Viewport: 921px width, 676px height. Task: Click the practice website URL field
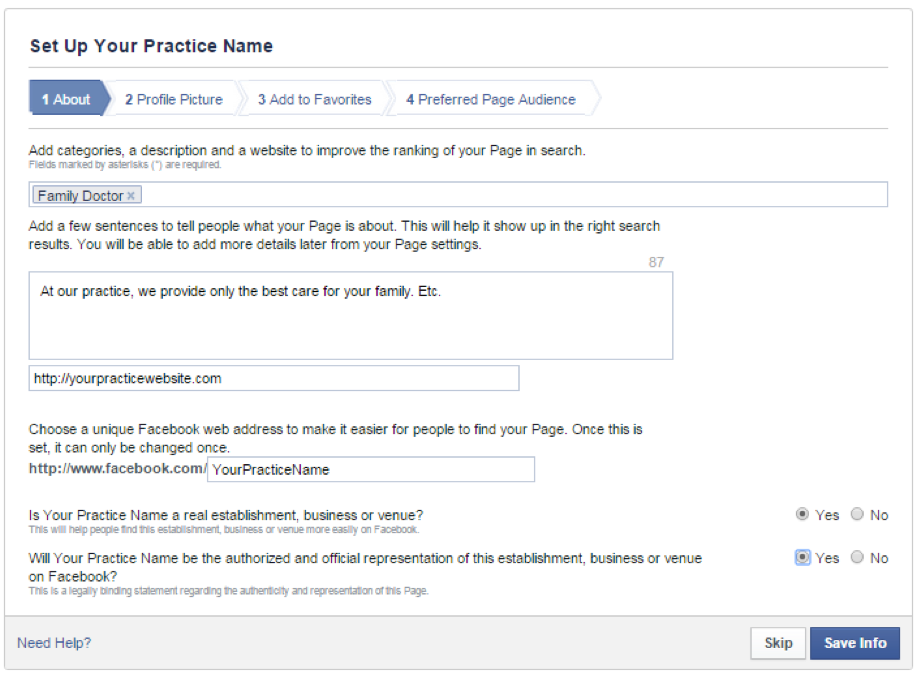[x=274, y=378]
